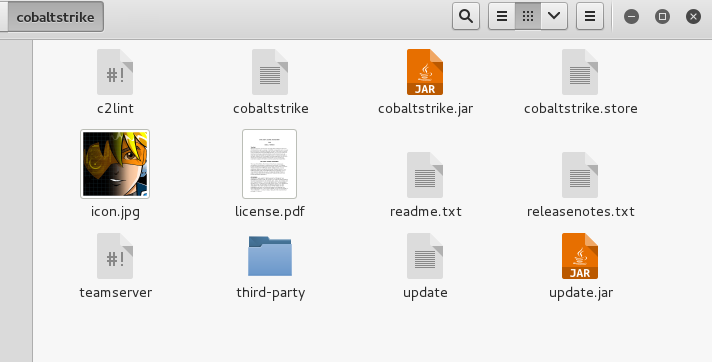Click the releasenotes.txt file name label
The width and height of the screenshot is (712, 362).
click(581, 212)
